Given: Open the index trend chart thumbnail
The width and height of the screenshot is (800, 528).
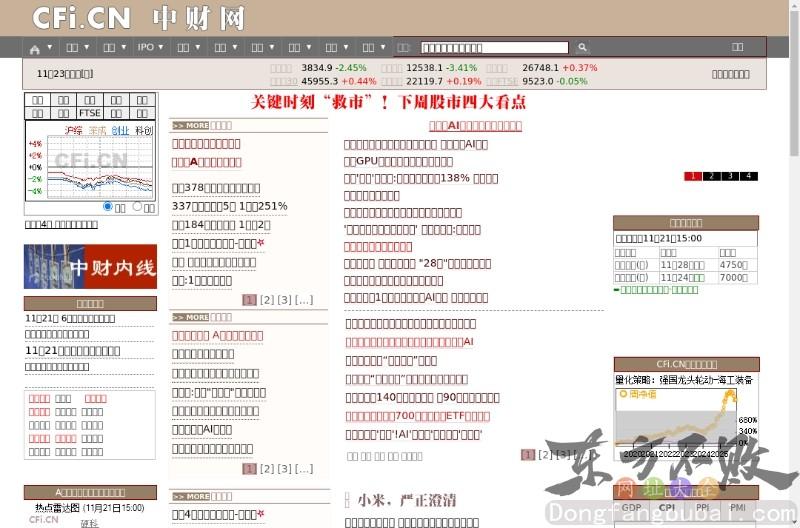Looking at the screenshot, I should [90, 162].
